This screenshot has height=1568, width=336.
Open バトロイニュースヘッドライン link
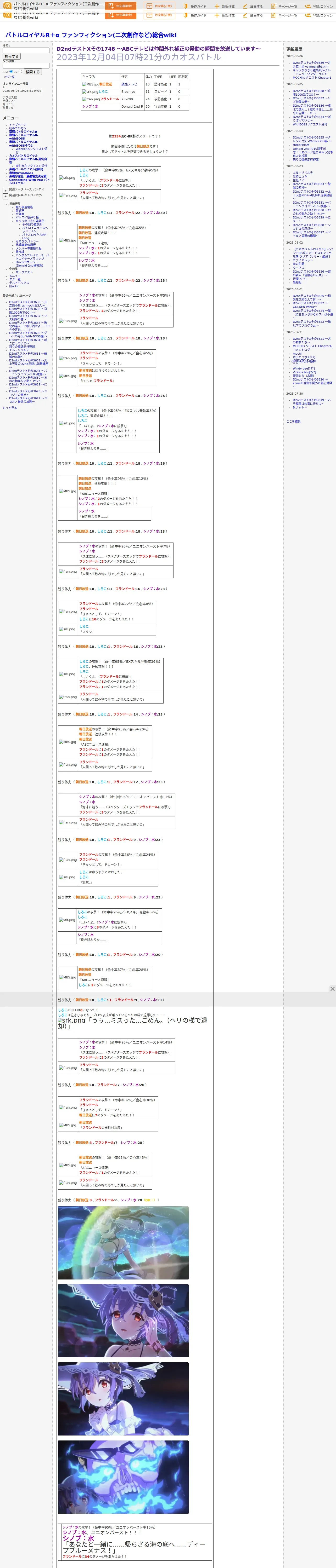pos(35,229)
